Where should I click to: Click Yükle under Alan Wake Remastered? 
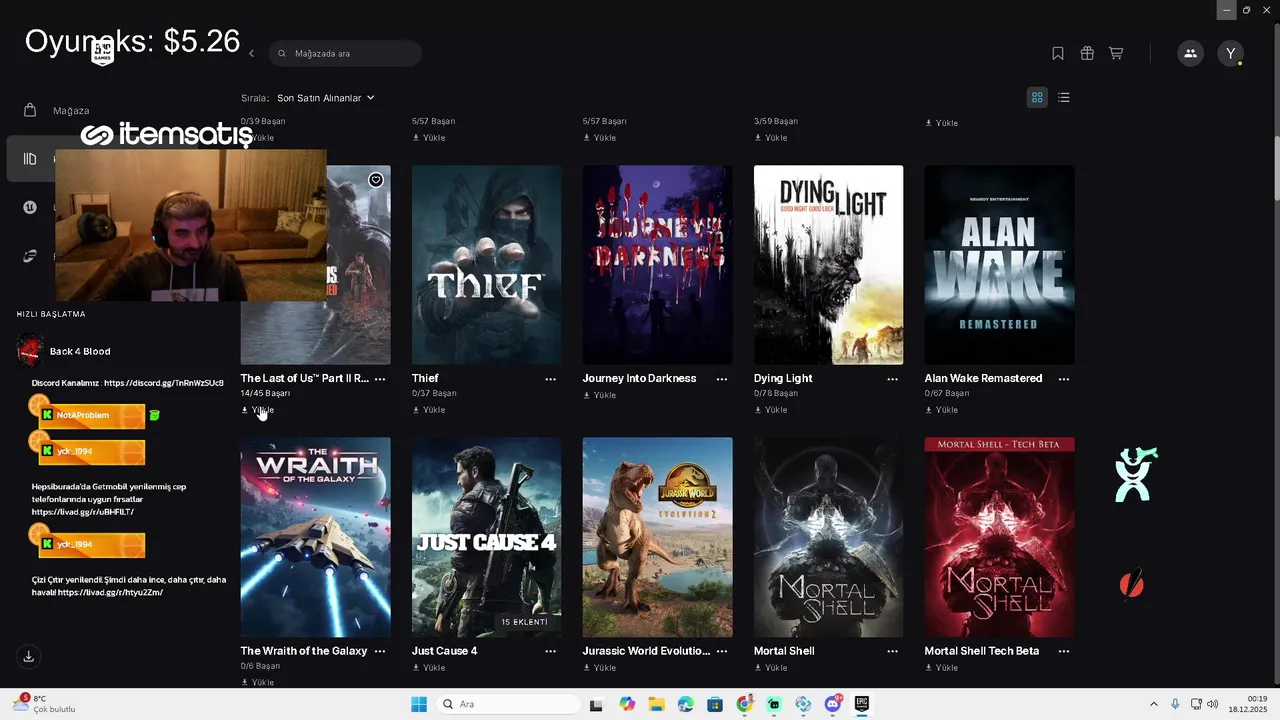pyautogui.click(x=942, y=410)
